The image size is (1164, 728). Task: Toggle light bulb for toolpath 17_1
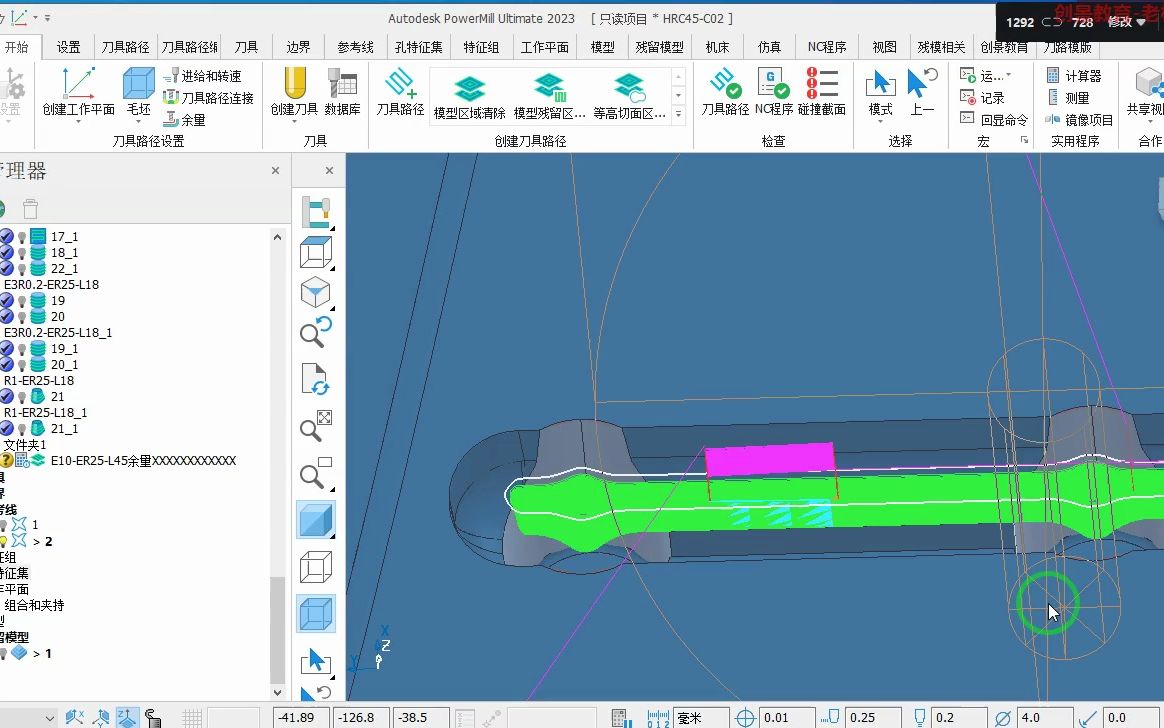coord(22,237)
